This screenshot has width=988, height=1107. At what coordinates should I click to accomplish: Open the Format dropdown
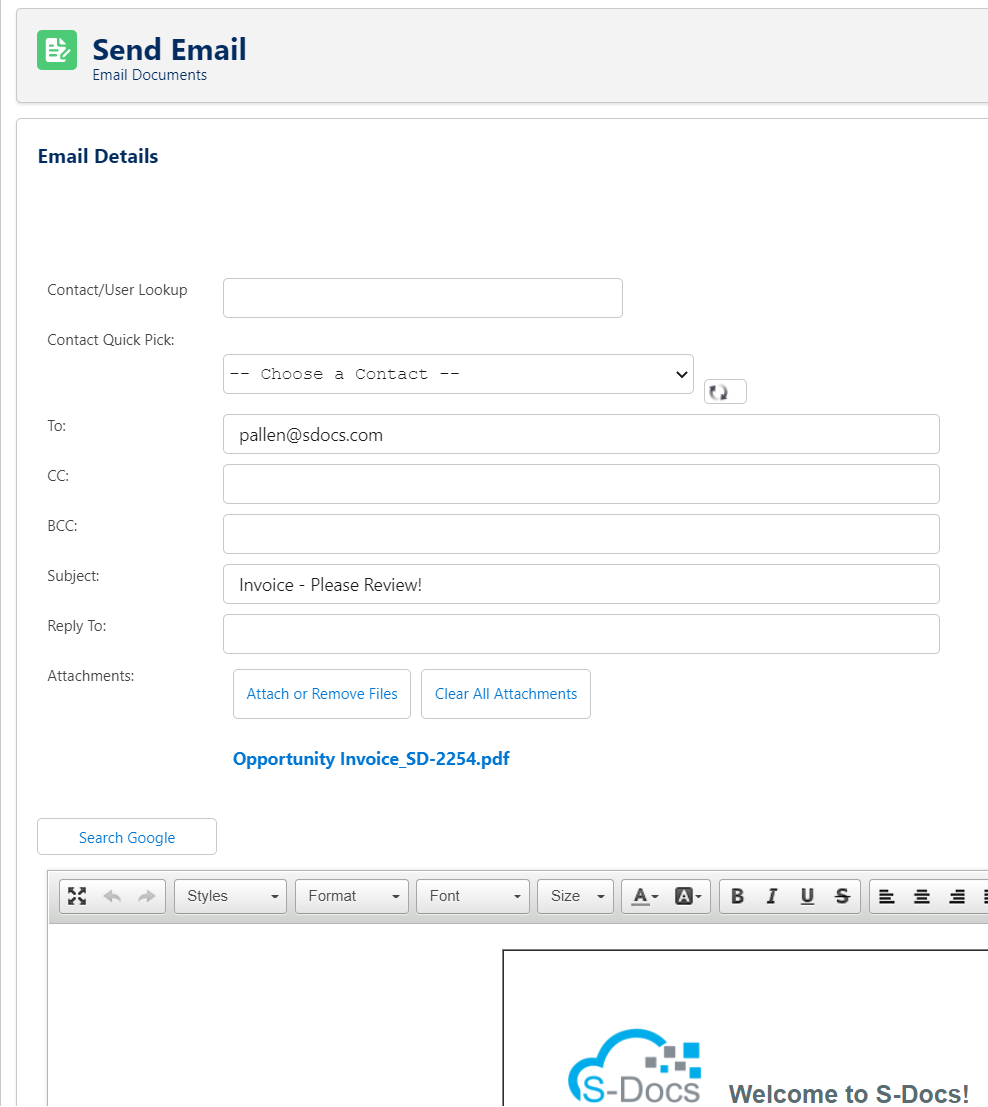(x=352, y=896)
